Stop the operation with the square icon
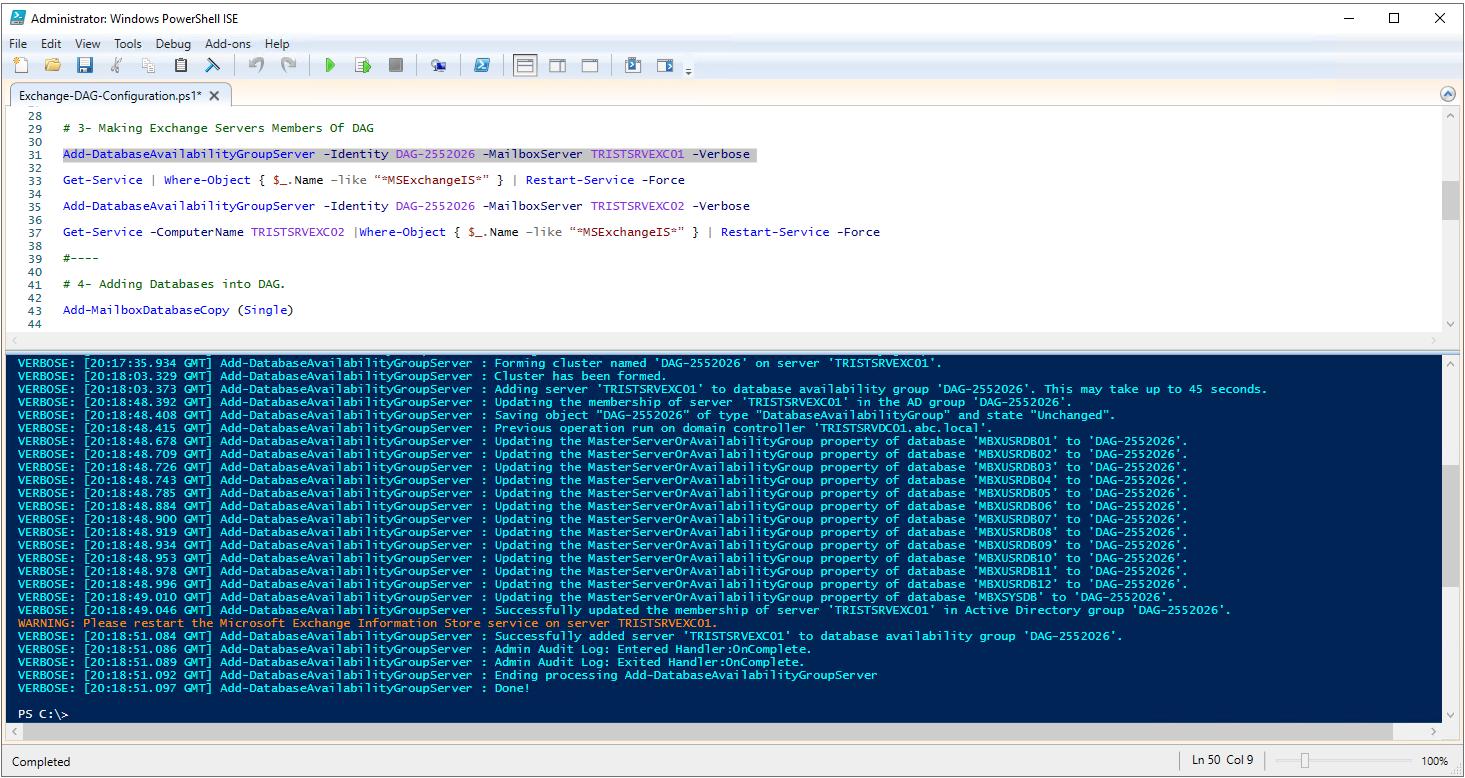This screenshot has height=778, width=1465. click(396, 66)
